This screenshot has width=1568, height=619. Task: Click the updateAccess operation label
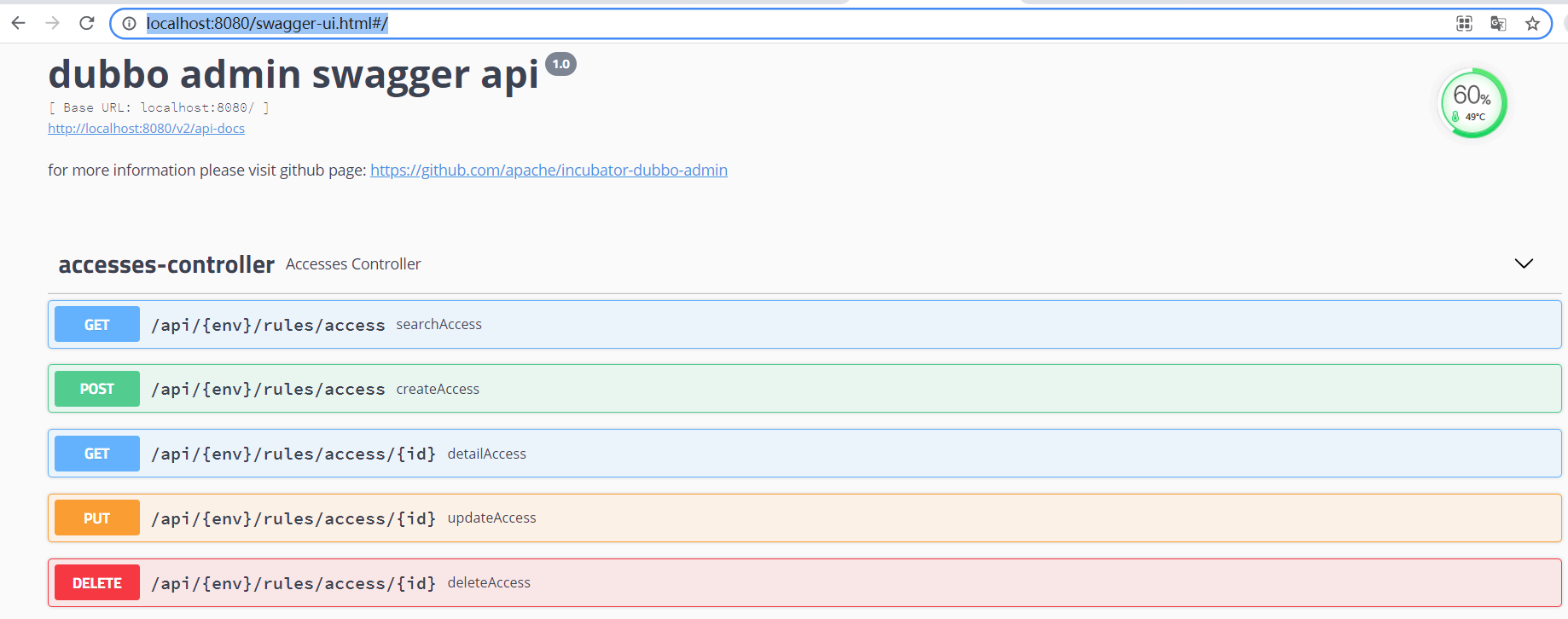[491, 518]
